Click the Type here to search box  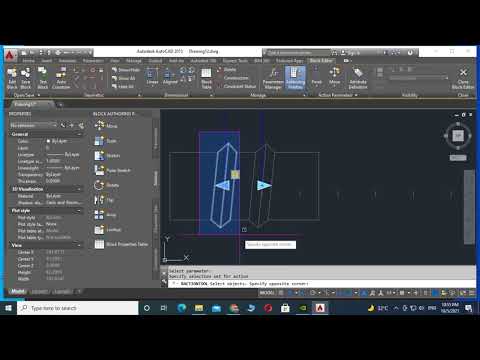tap(78, 308)
